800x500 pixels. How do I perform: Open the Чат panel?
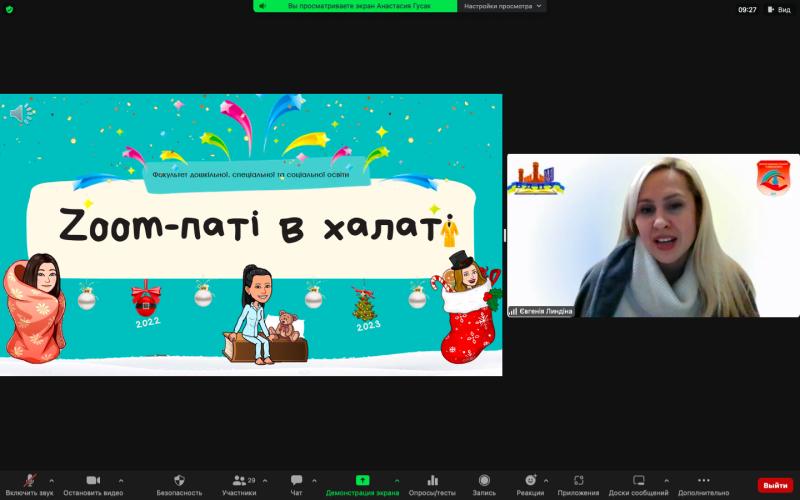click(x=296, y=485)
